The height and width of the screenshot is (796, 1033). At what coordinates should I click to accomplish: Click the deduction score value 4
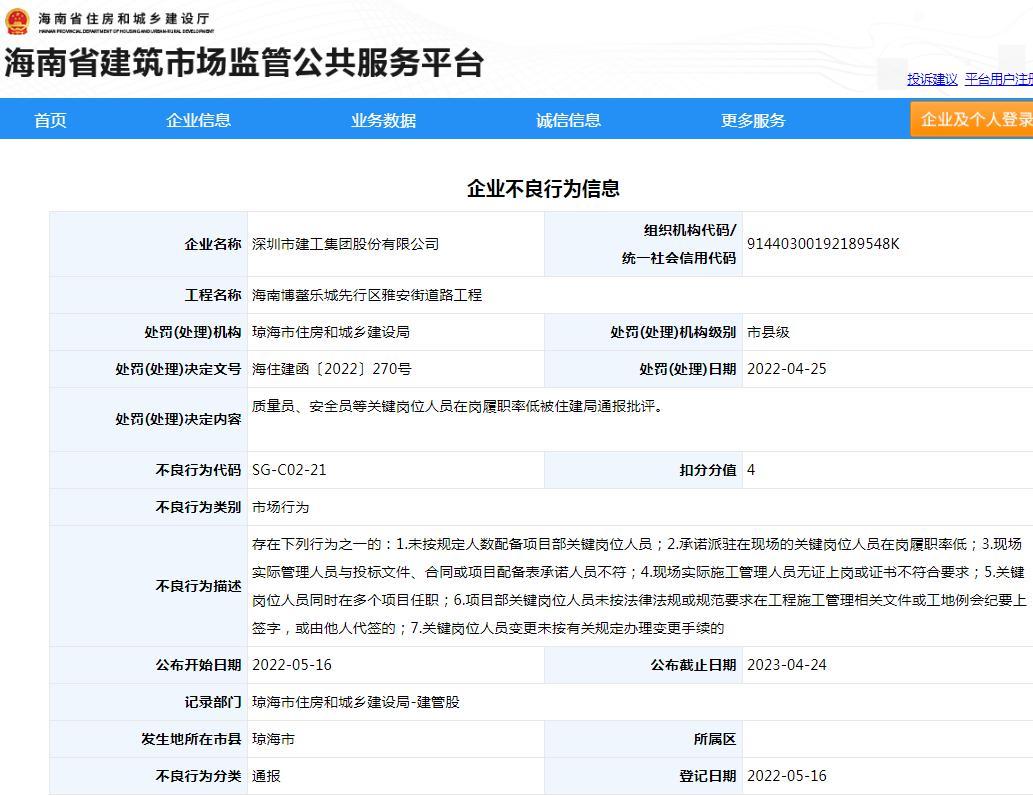click(751, 470)
